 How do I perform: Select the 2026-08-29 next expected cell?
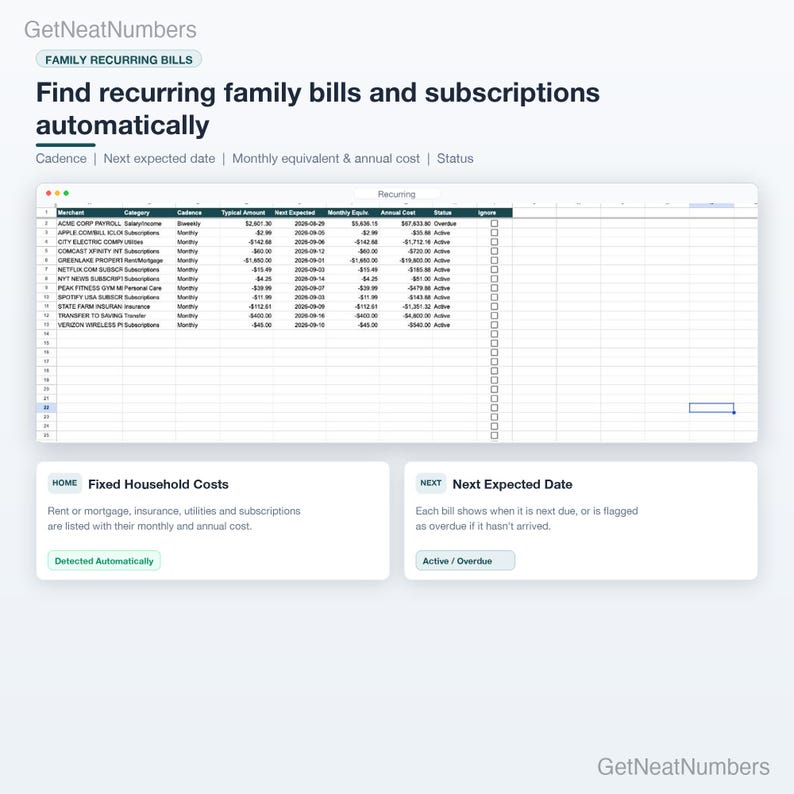299,223
